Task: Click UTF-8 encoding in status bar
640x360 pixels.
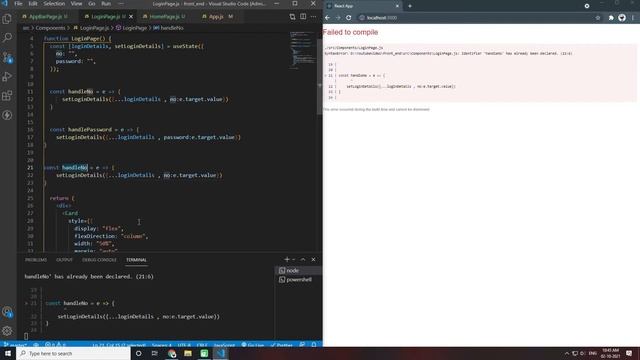Action: (x=184, y=345)
